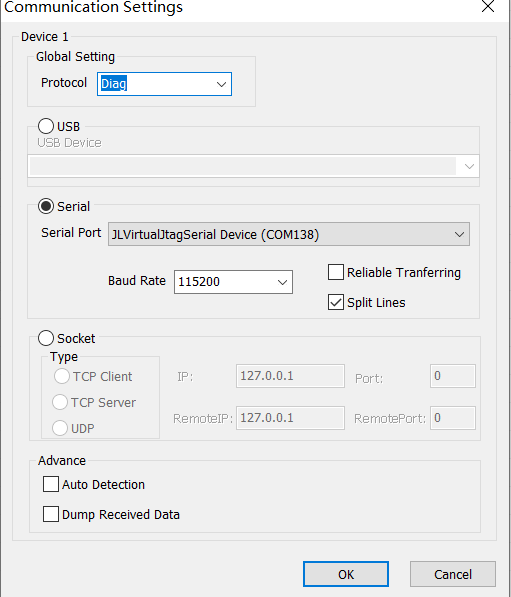The height and width of the screenshot is (597, 511).
Task: Open the USB Device dropdown
Action: pos(253,166)
